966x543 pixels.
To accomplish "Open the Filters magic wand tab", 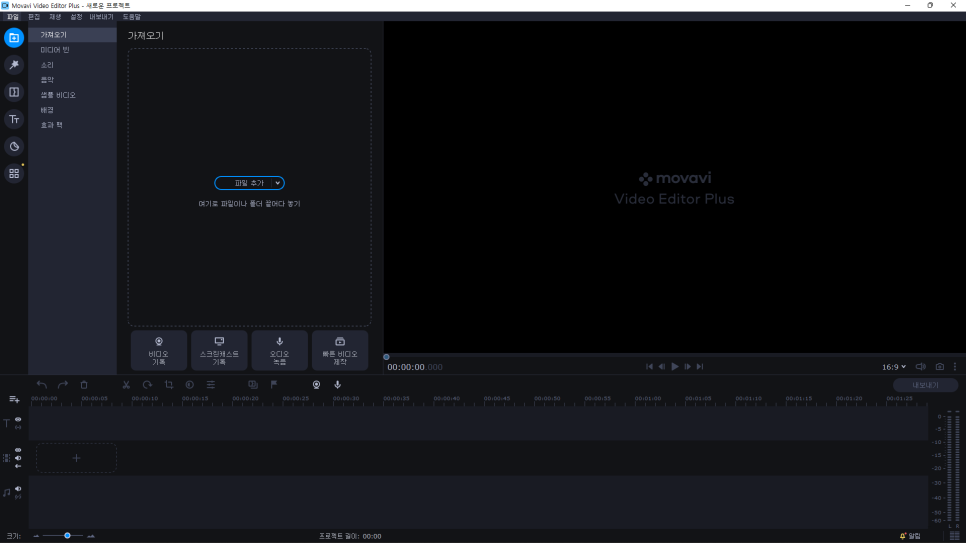I will click(x=14, y=65).
